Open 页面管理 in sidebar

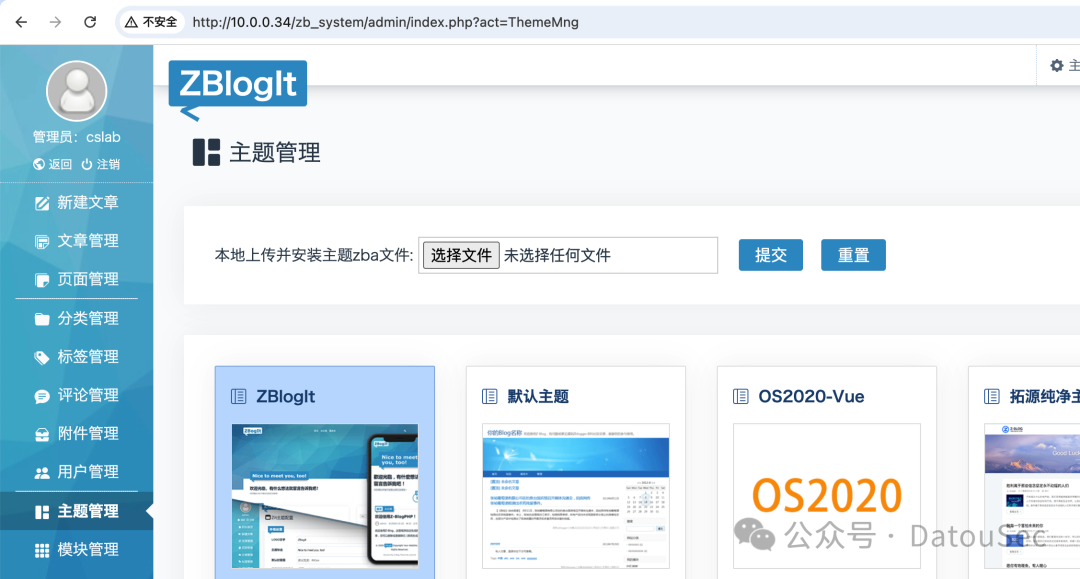coord(76,280)
